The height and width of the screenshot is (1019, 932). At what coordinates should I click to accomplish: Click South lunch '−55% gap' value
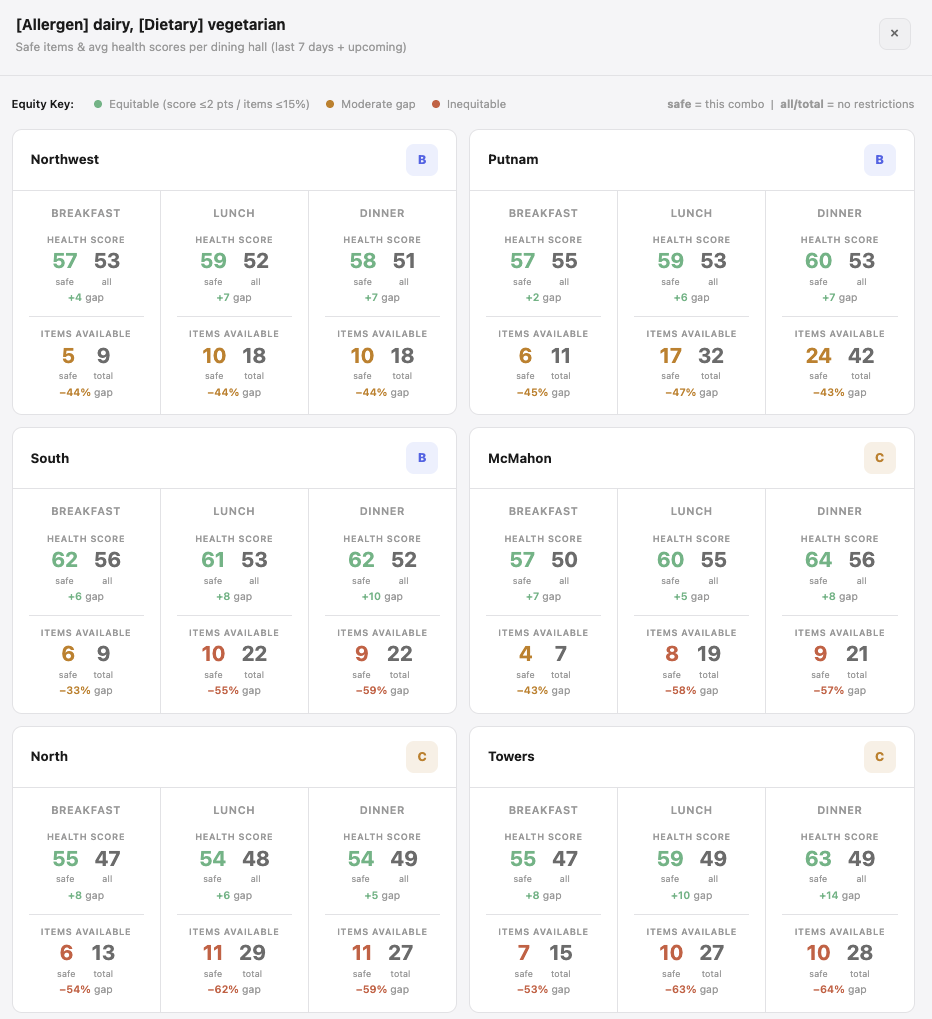(x=234, y=691)
